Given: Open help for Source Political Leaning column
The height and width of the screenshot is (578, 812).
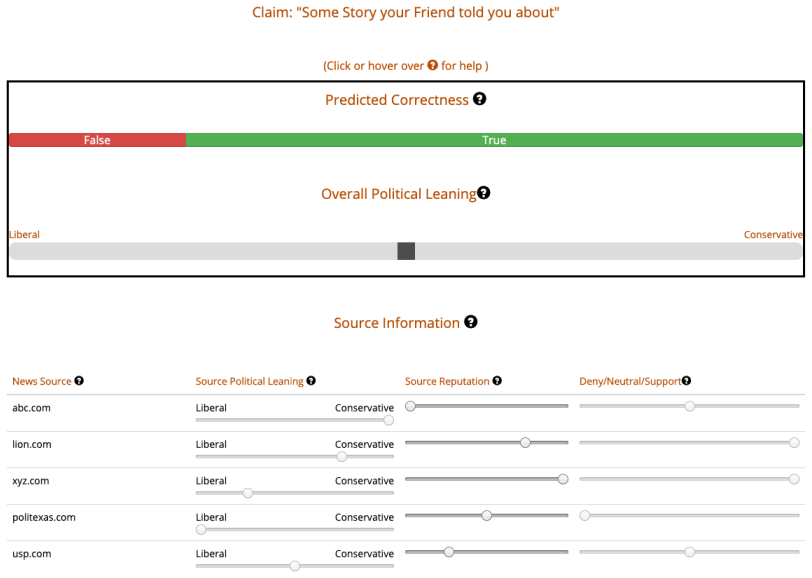Looking at the screenshot, I should pyautogui.click(x=311, y=381).
